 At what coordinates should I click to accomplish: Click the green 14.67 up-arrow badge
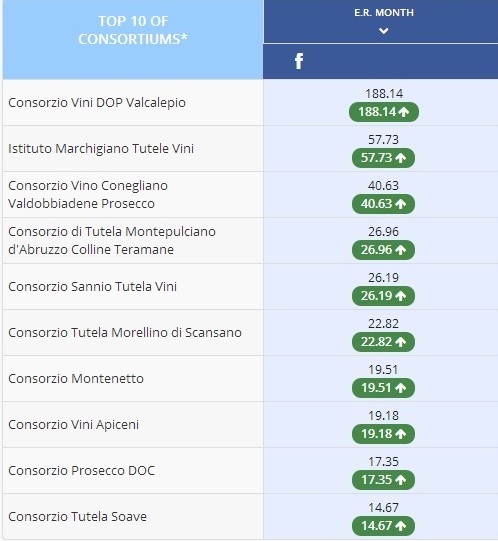coord(383,526)
